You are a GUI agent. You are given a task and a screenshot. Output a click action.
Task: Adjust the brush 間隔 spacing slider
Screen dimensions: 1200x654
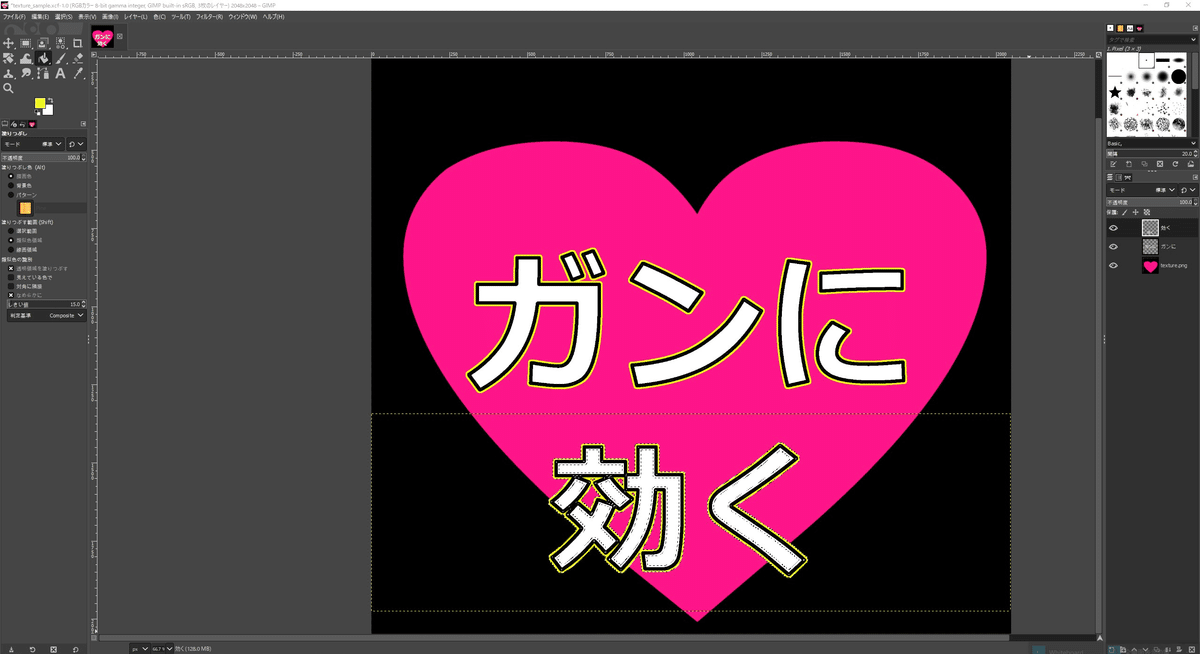click(1152, 154)
